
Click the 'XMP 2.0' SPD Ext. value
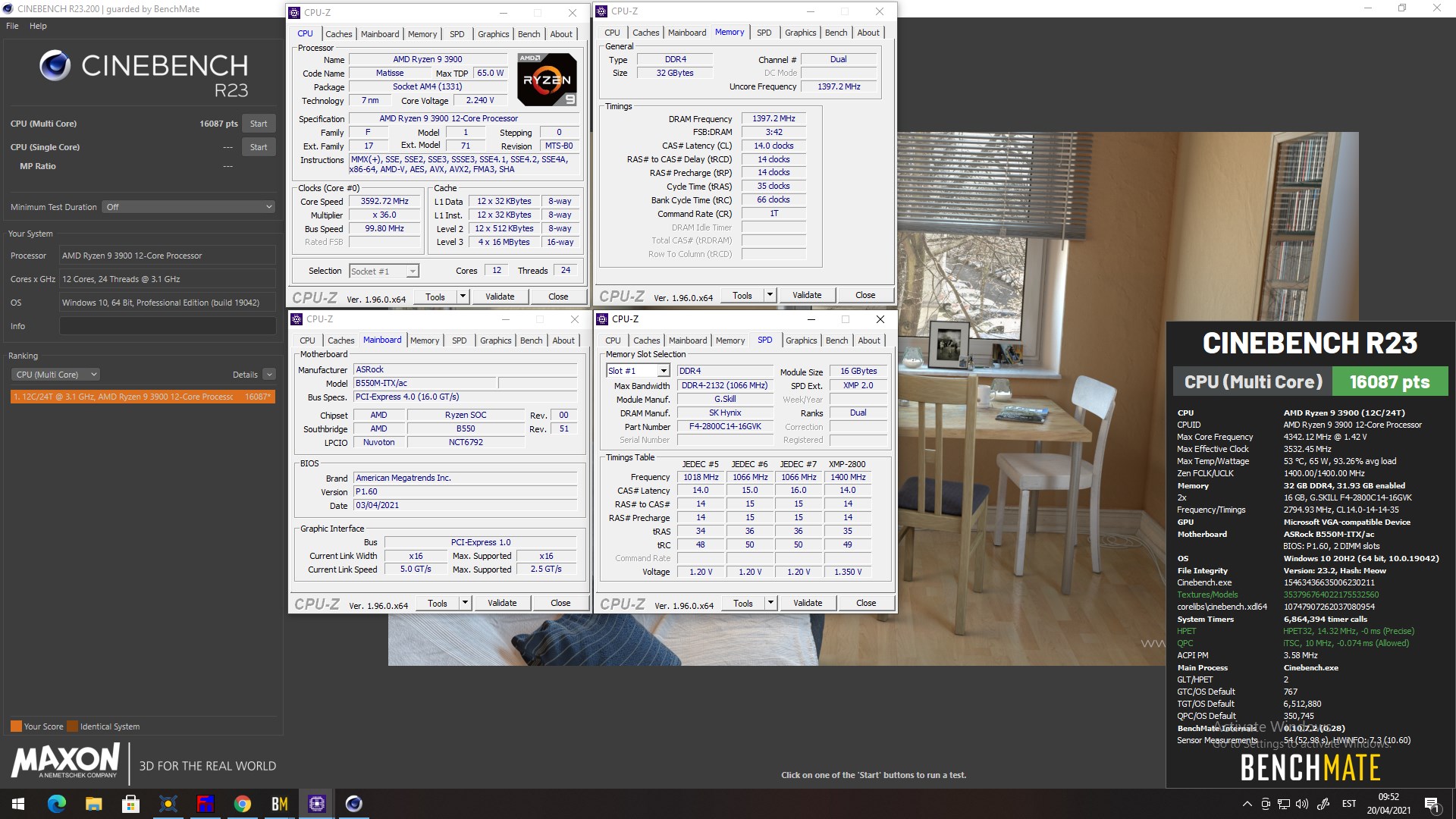tap(858, 385)
